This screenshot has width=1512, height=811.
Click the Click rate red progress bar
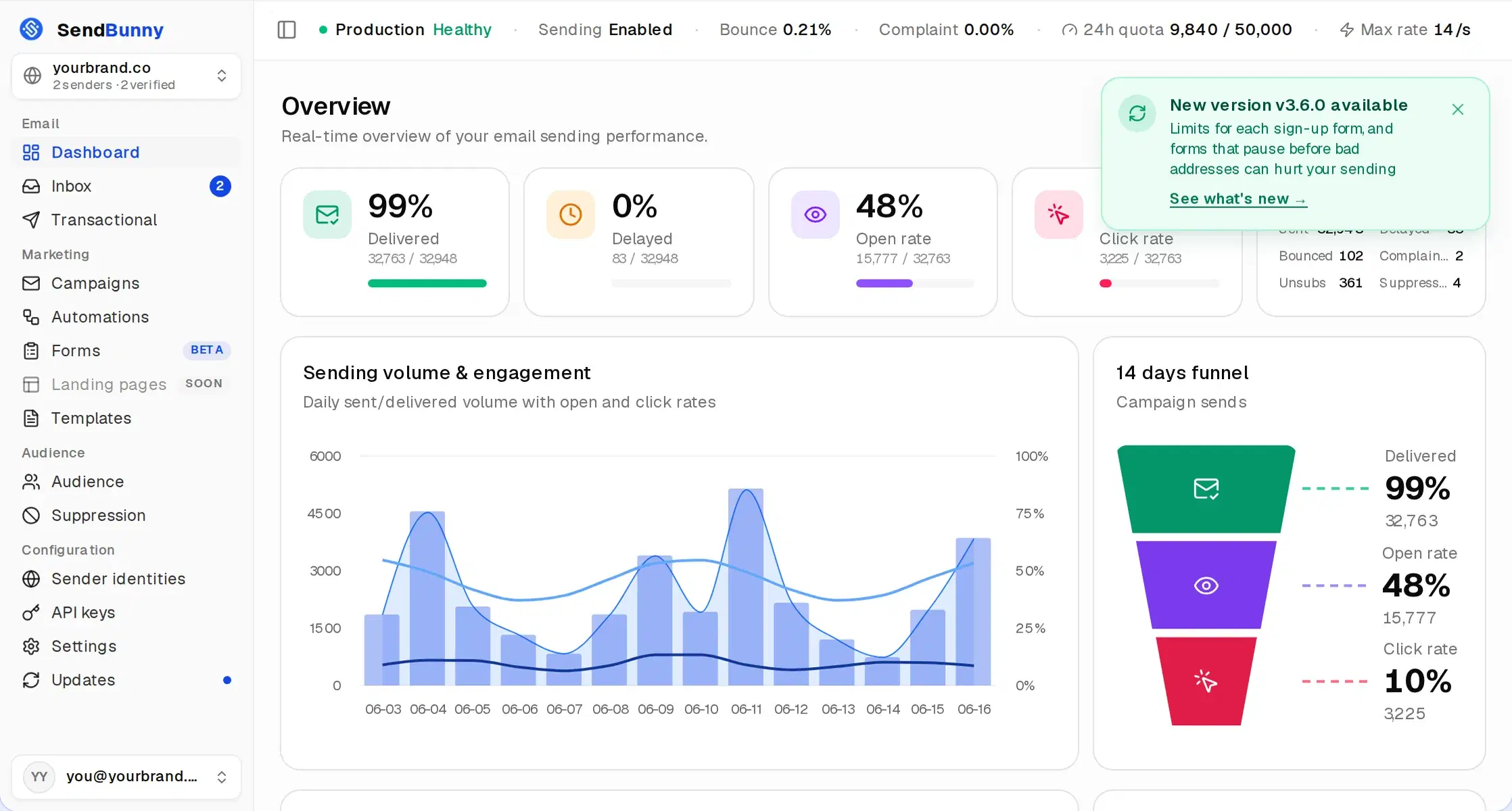pos(1106,284)
